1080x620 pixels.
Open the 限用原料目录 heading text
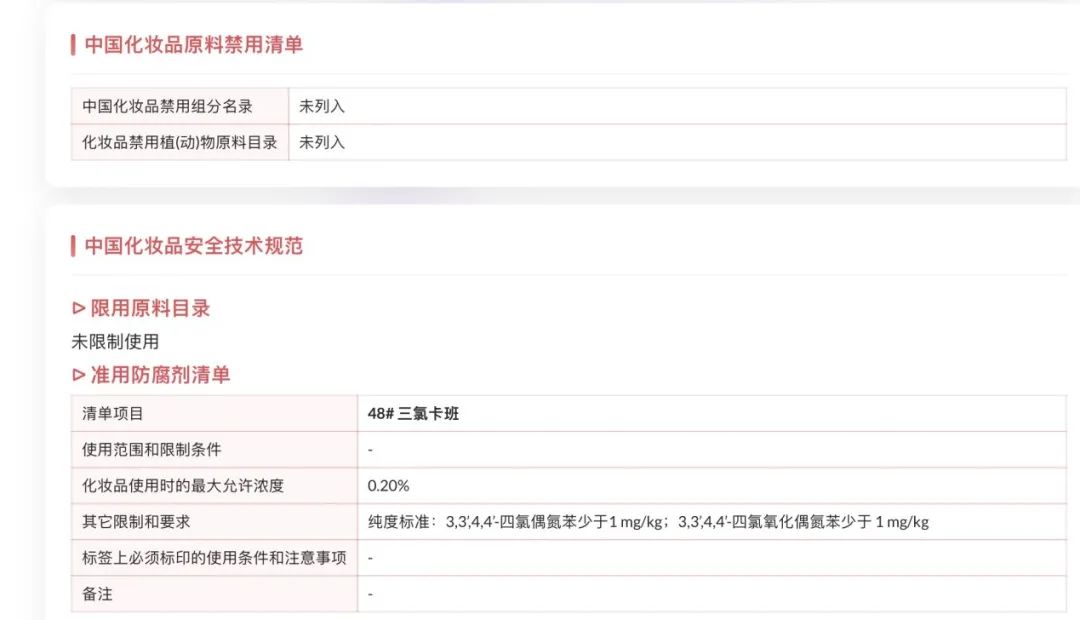coord(150,308)
